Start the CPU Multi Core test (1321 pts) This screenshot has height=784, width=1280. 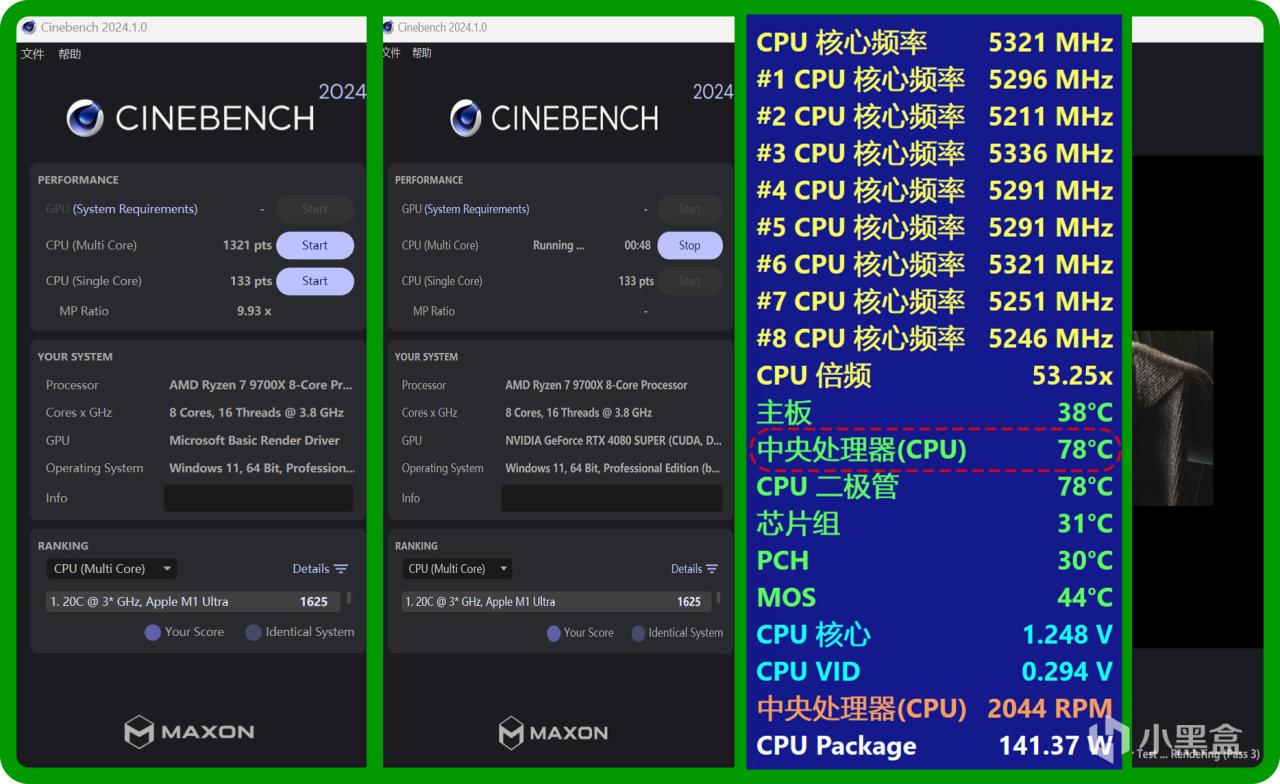pyautogui.click(x=315, y=245)
